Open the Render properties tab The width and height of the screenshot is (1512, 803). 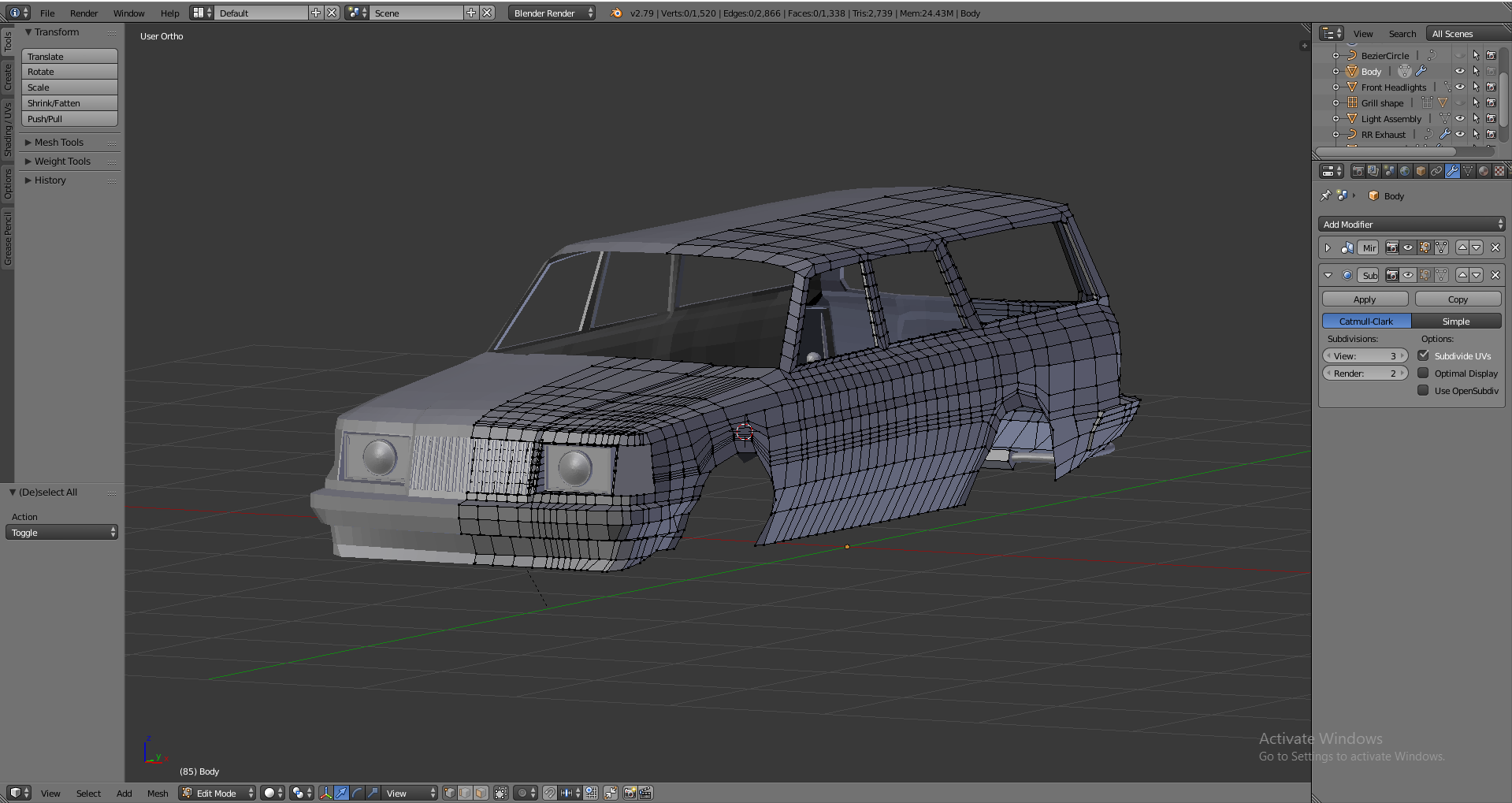(x=1358, y=171)
